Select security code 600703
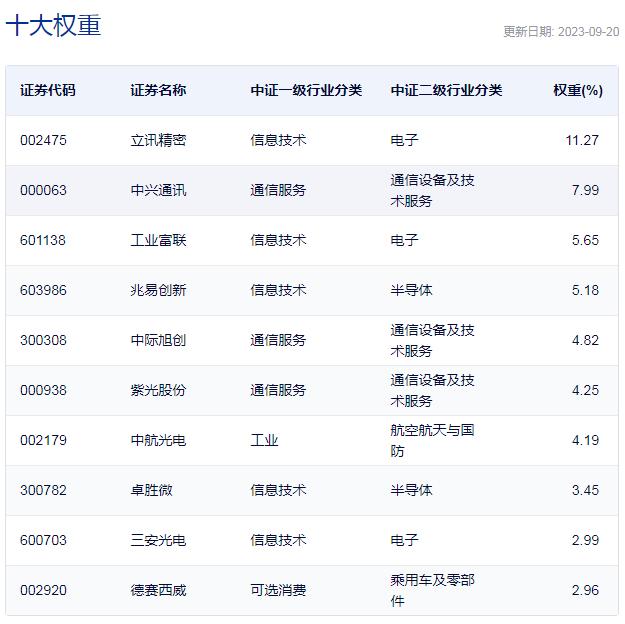This screenshot has width=625, height=624. (43, 541)
